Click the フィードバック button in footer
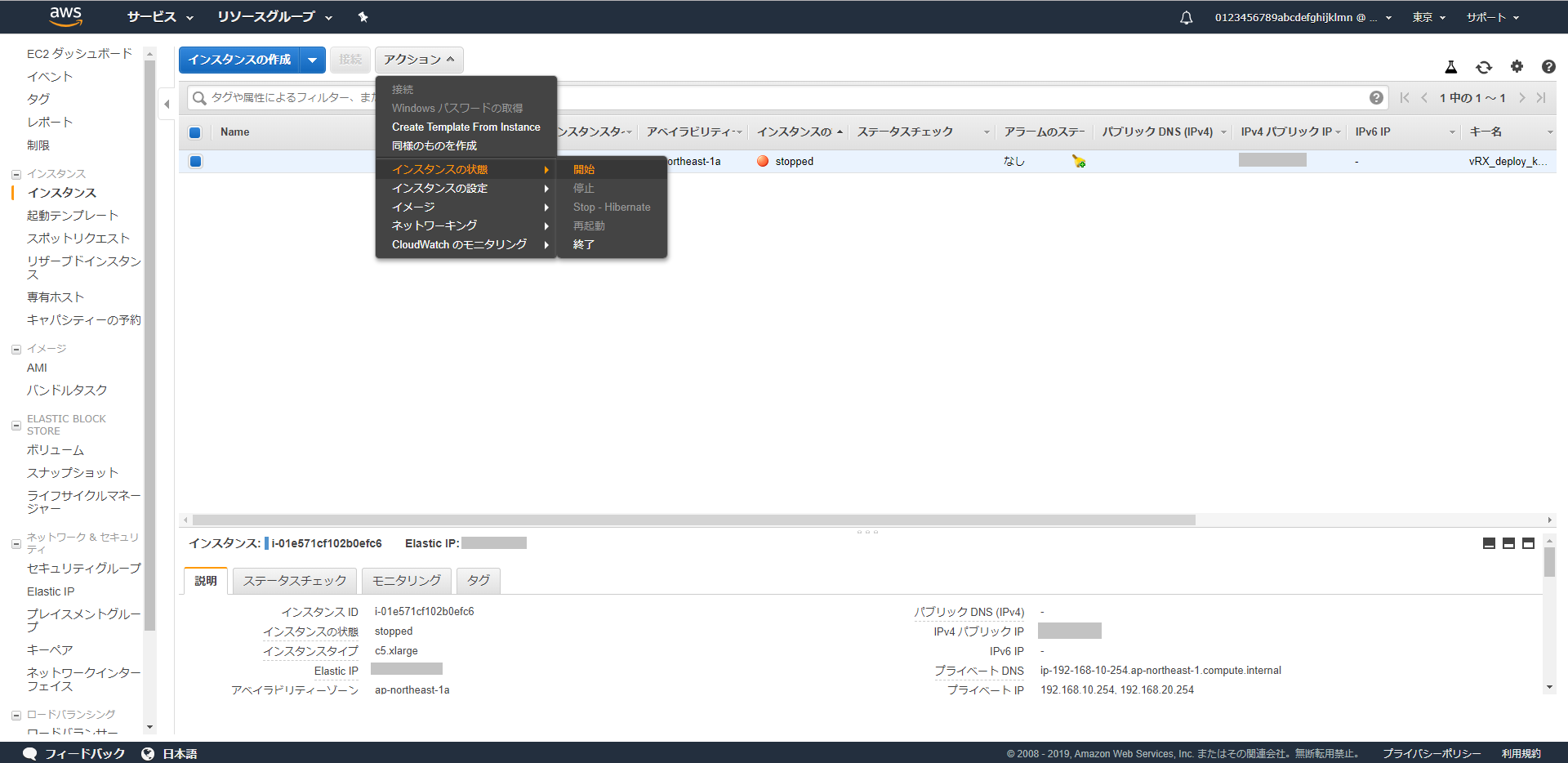1568x763 pixels. tap(74, 753)
